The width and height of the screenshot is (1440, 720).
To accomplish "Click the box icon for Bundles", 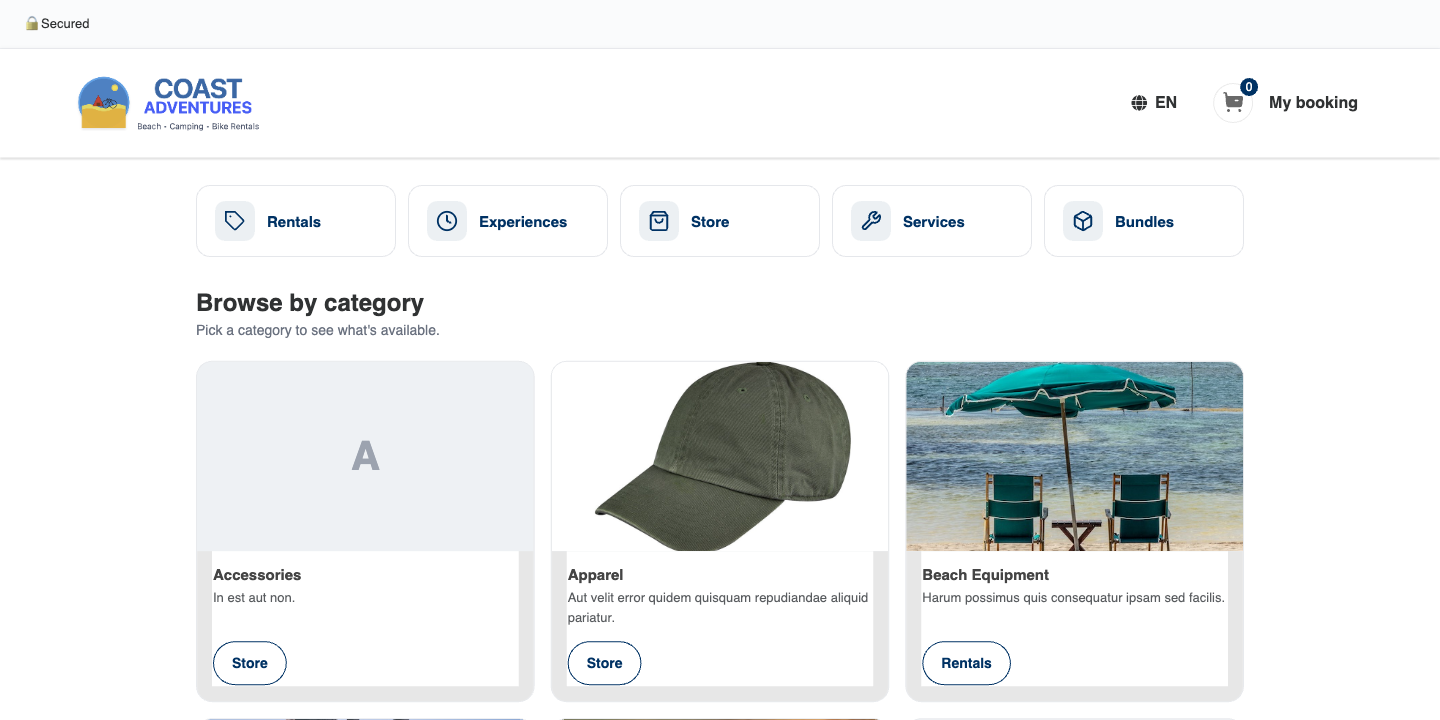I will point(1083,221).
